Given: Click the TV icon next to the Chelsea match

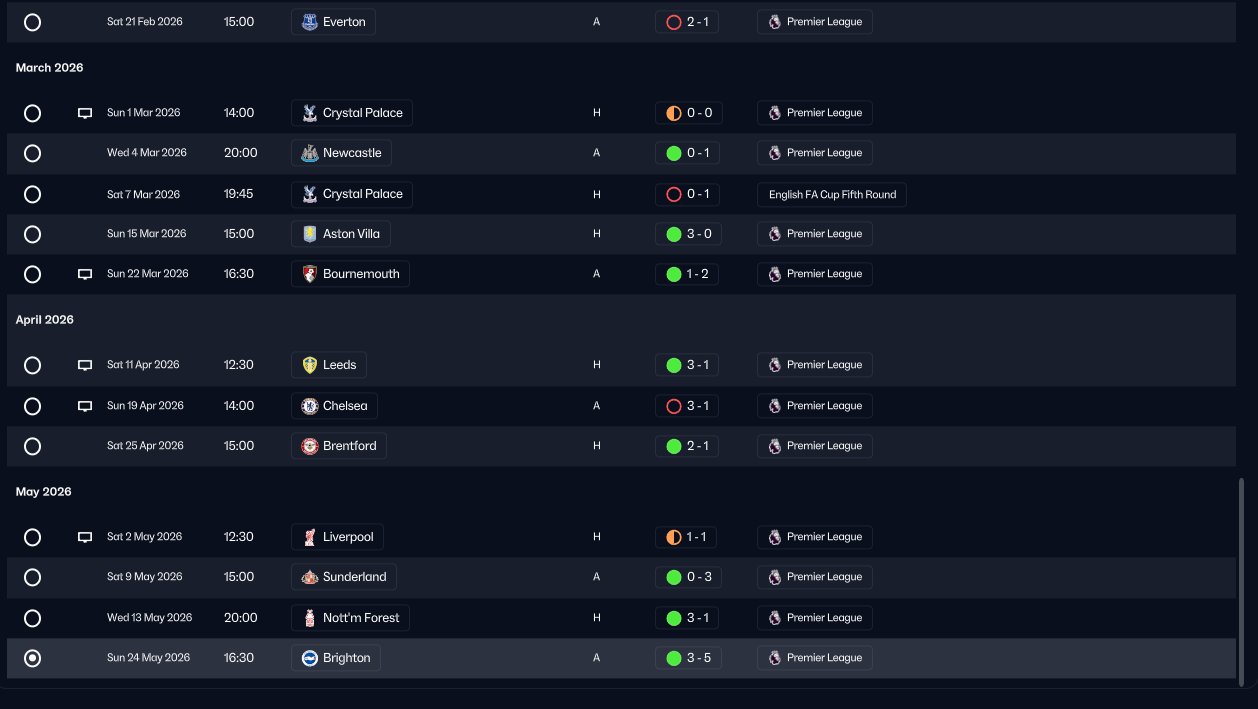Looking at the screenshot, I should [85, 406].
